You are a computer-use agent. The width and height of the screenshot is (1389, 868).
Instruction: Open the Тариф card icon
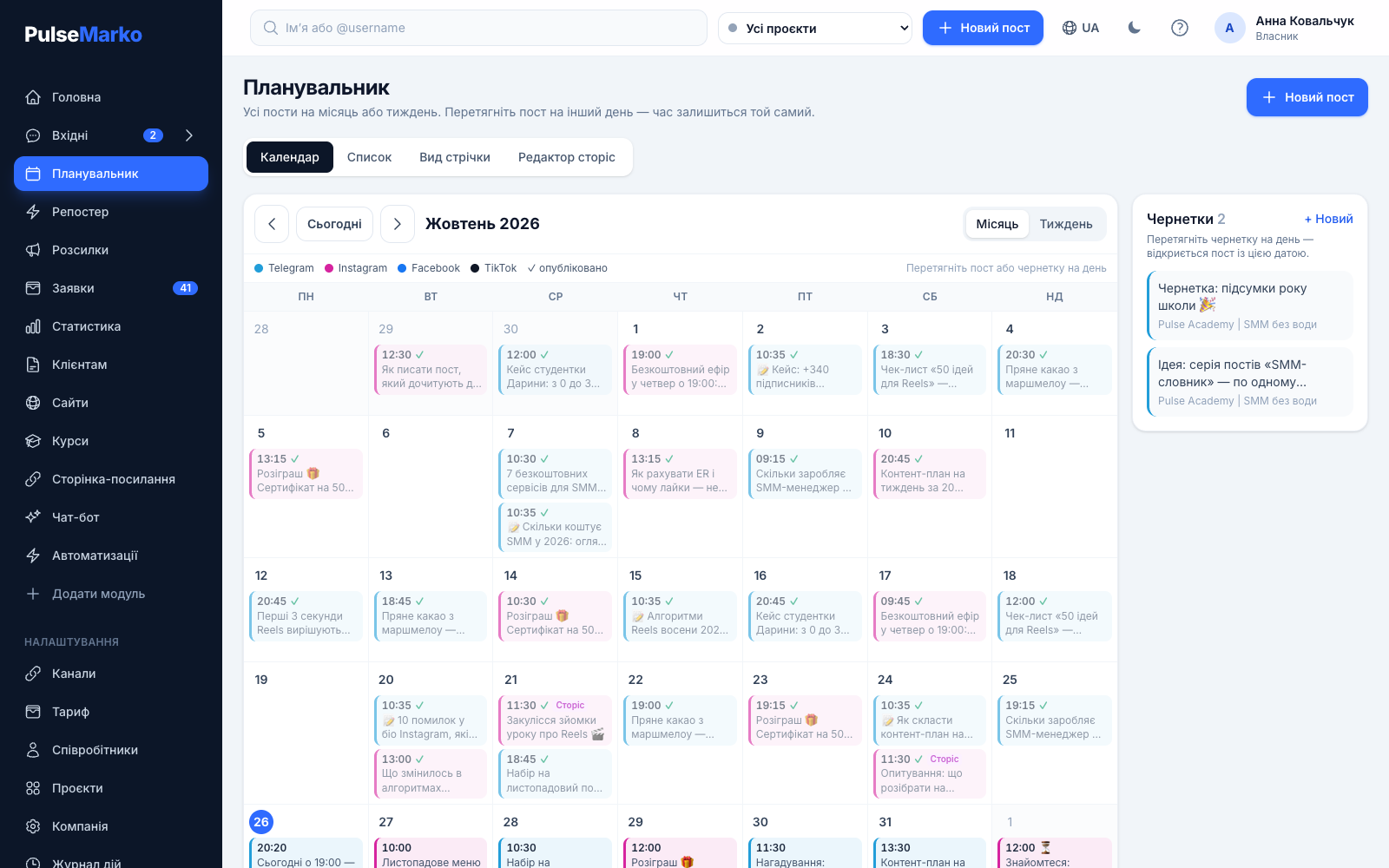[33, 712]
